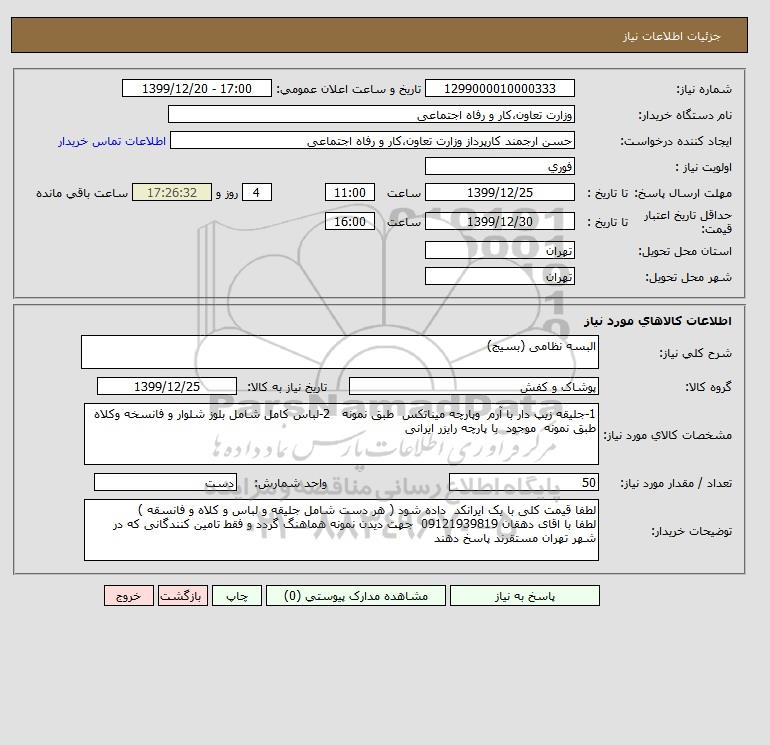Viewport: 770px width, 745px height.
Task: Click the پاسخ به نیاز button
Action: pyautogui.click(x=524, y=595)
